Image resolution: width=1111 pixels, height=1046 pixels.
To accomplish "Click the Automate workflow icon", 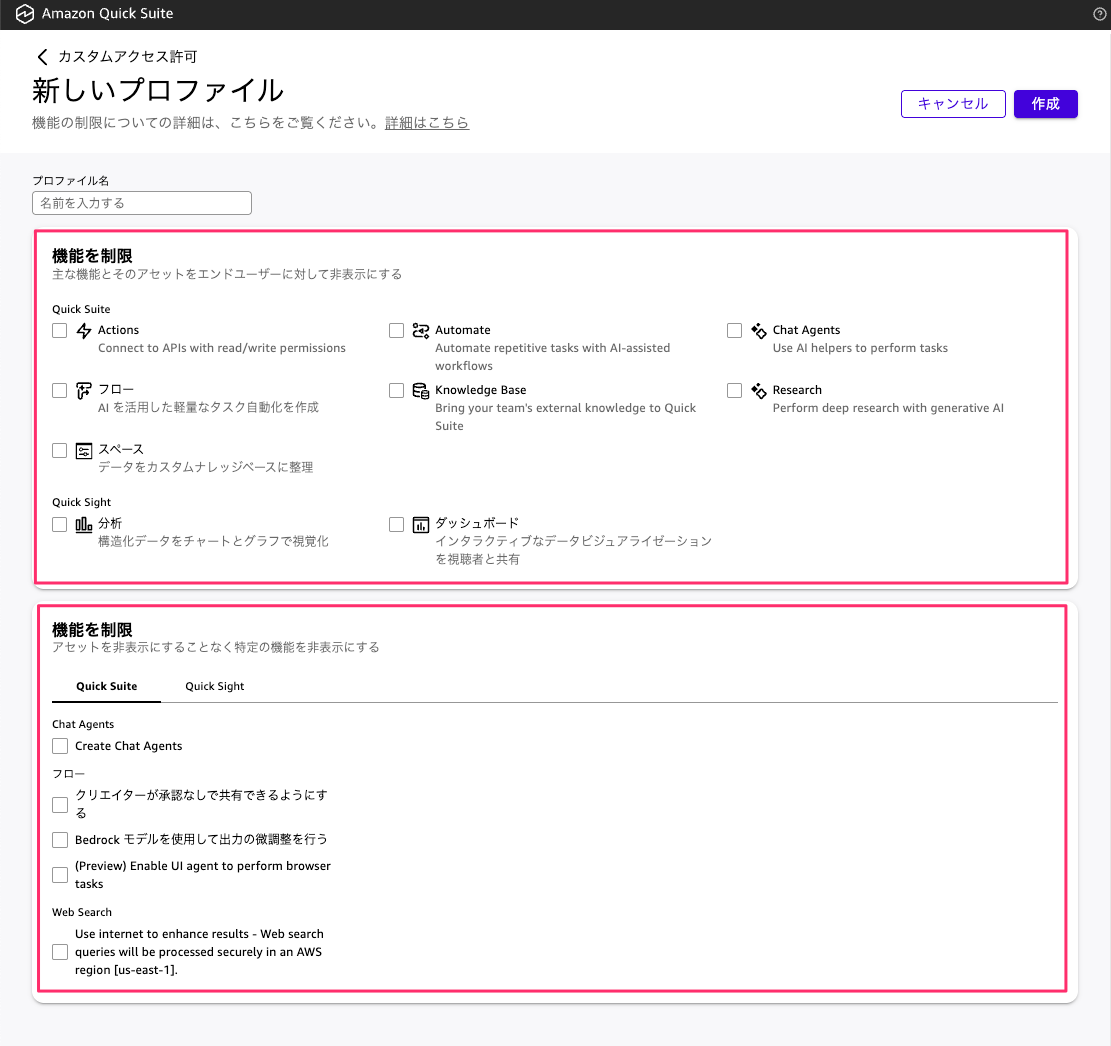I will pos(421,331).
